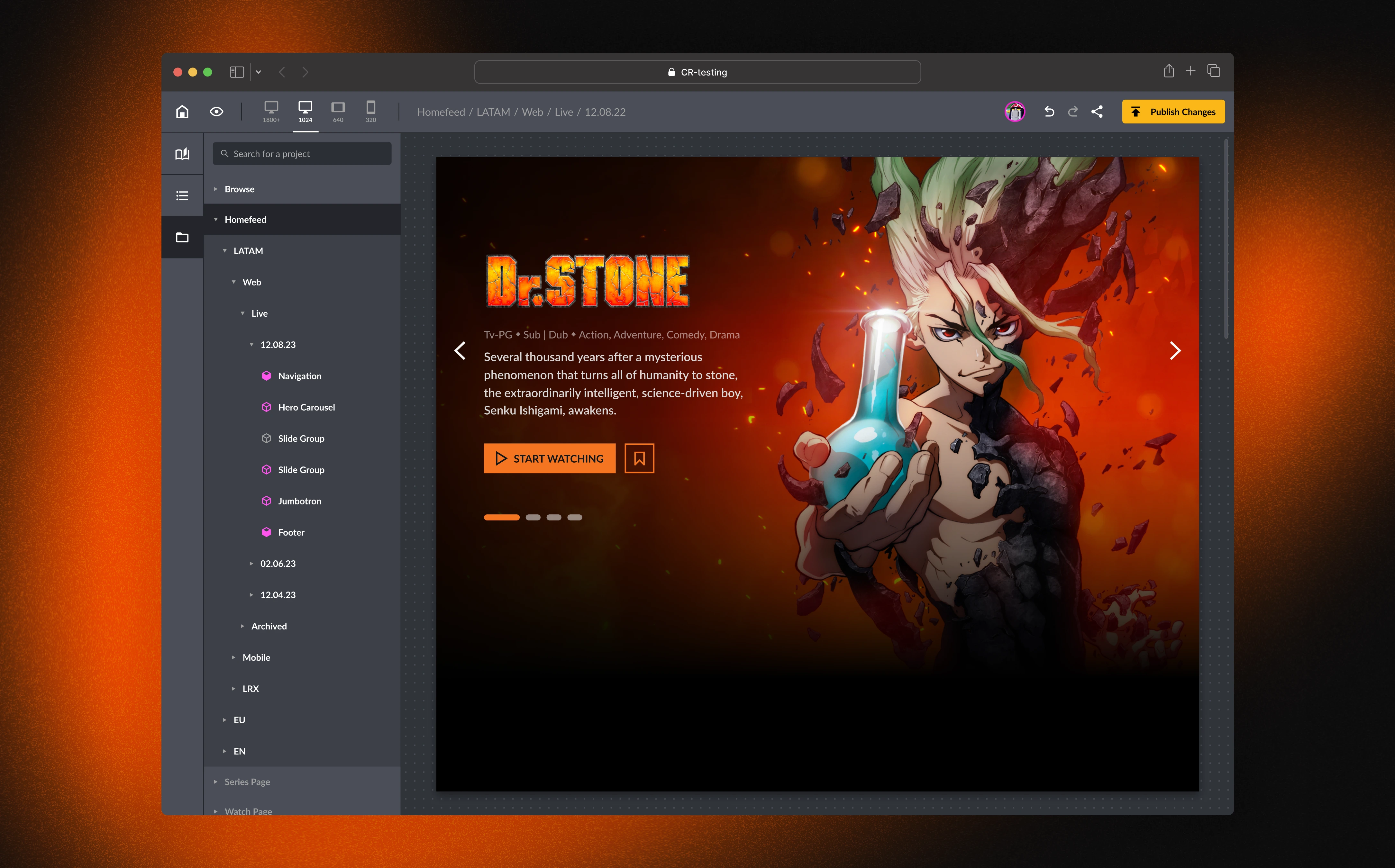Click the Dr. Stone logo image

pos(588,281)
